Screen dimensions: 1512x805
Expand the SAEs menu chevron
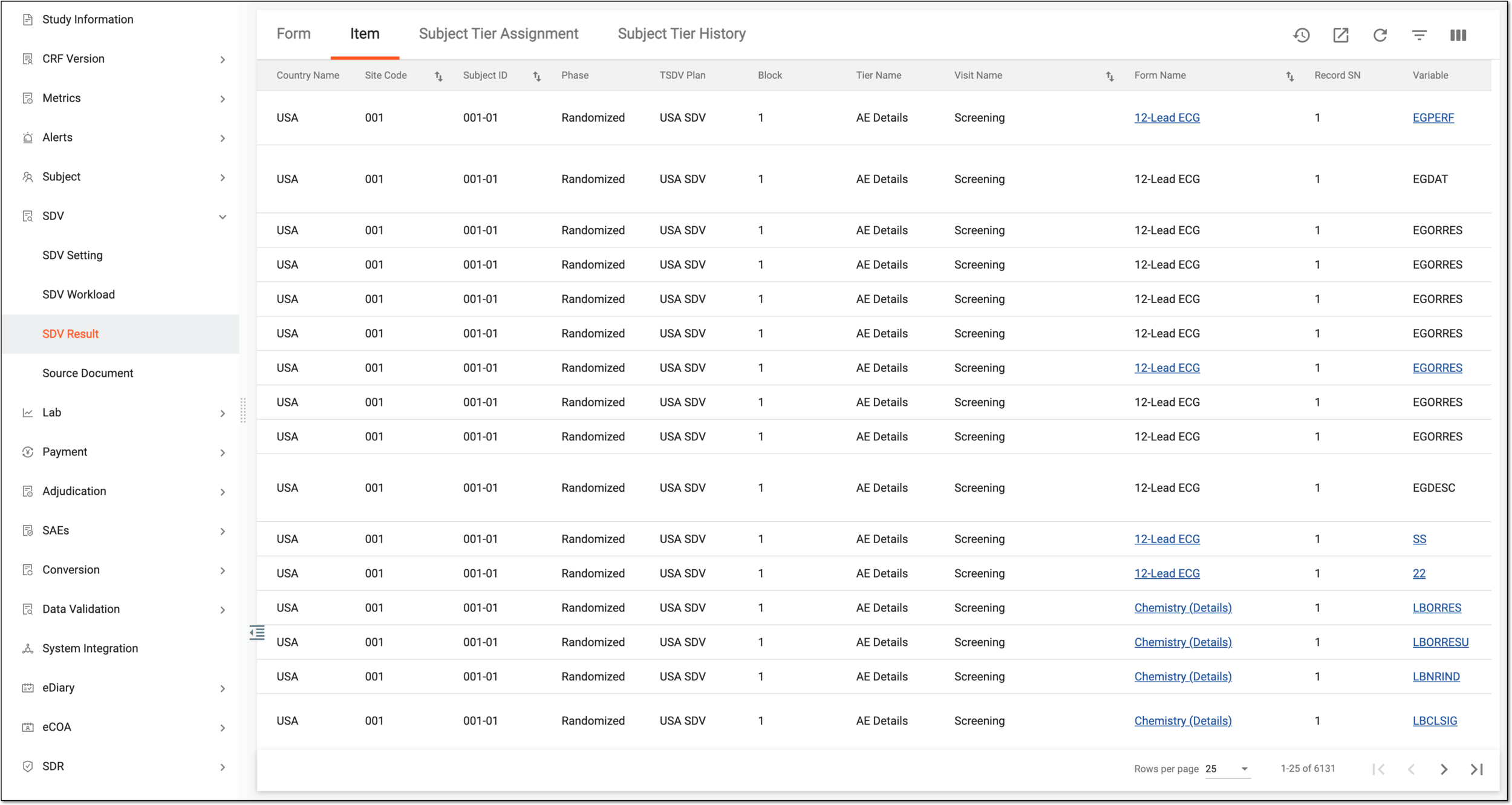[x=223, y=531]
